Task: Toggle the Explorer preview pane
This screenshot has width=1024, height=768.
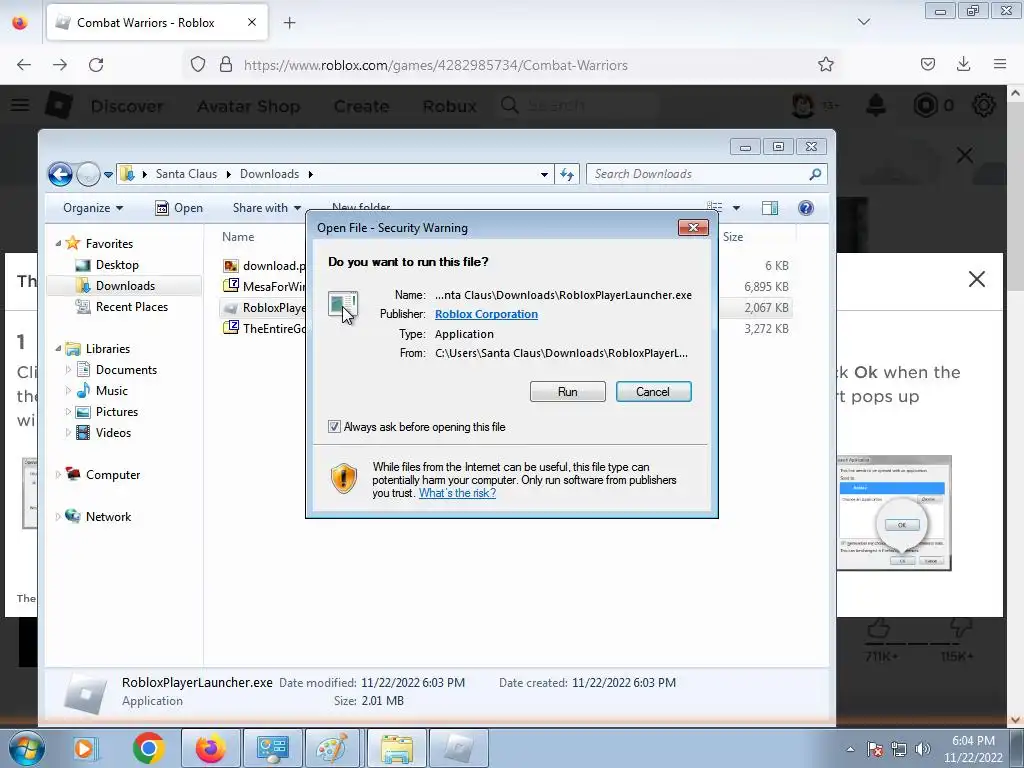Action: [770, 208]
